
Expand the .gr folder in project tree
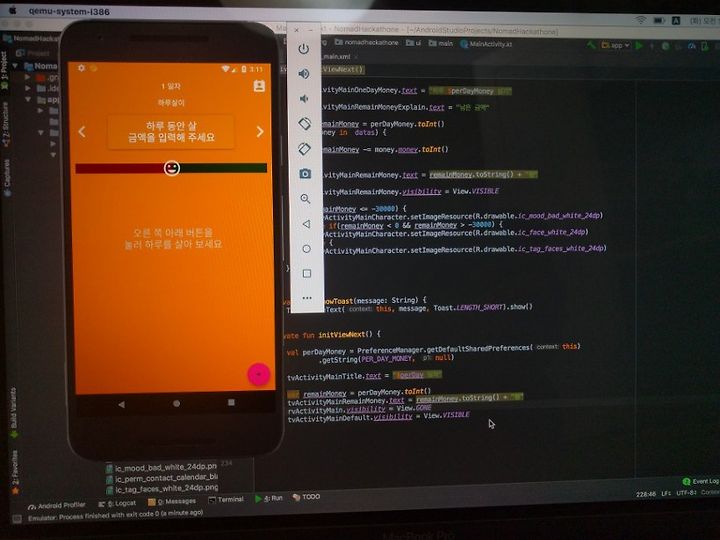28,77
